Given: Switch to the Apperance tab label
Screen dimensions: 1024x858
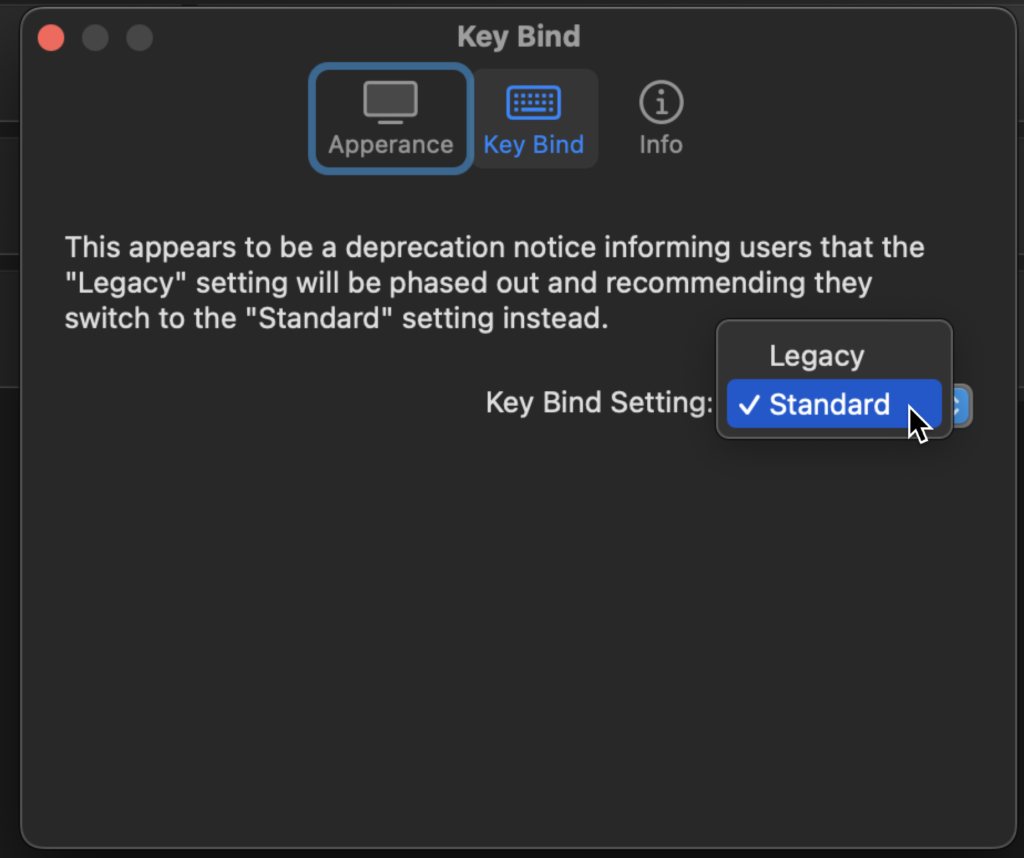Looking at the screenshot, I should pyautogui.click(x=391, y=144).
